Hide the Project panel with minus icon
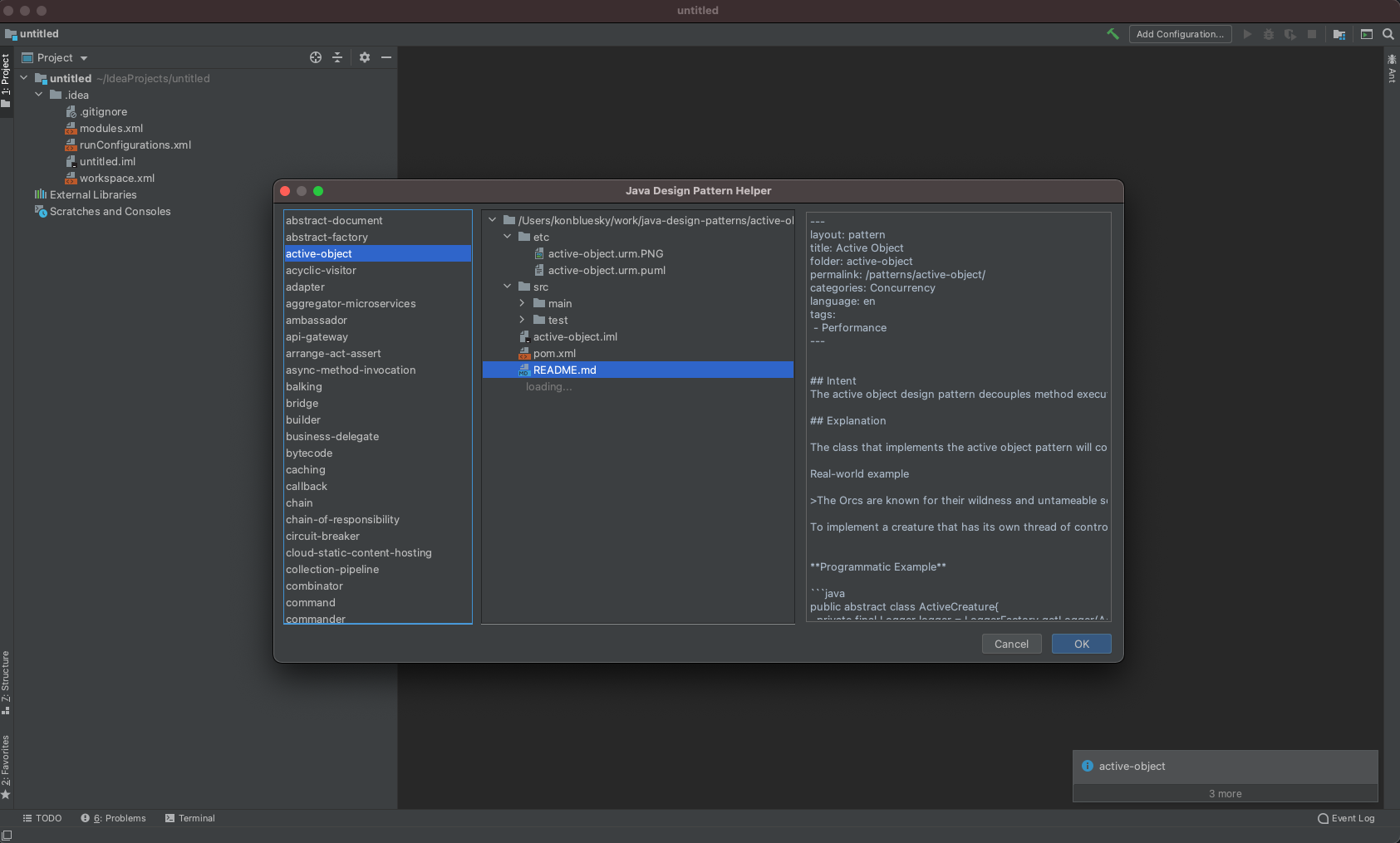The width and height of the screenshot is (1400, 843). [x=386, y=57]
